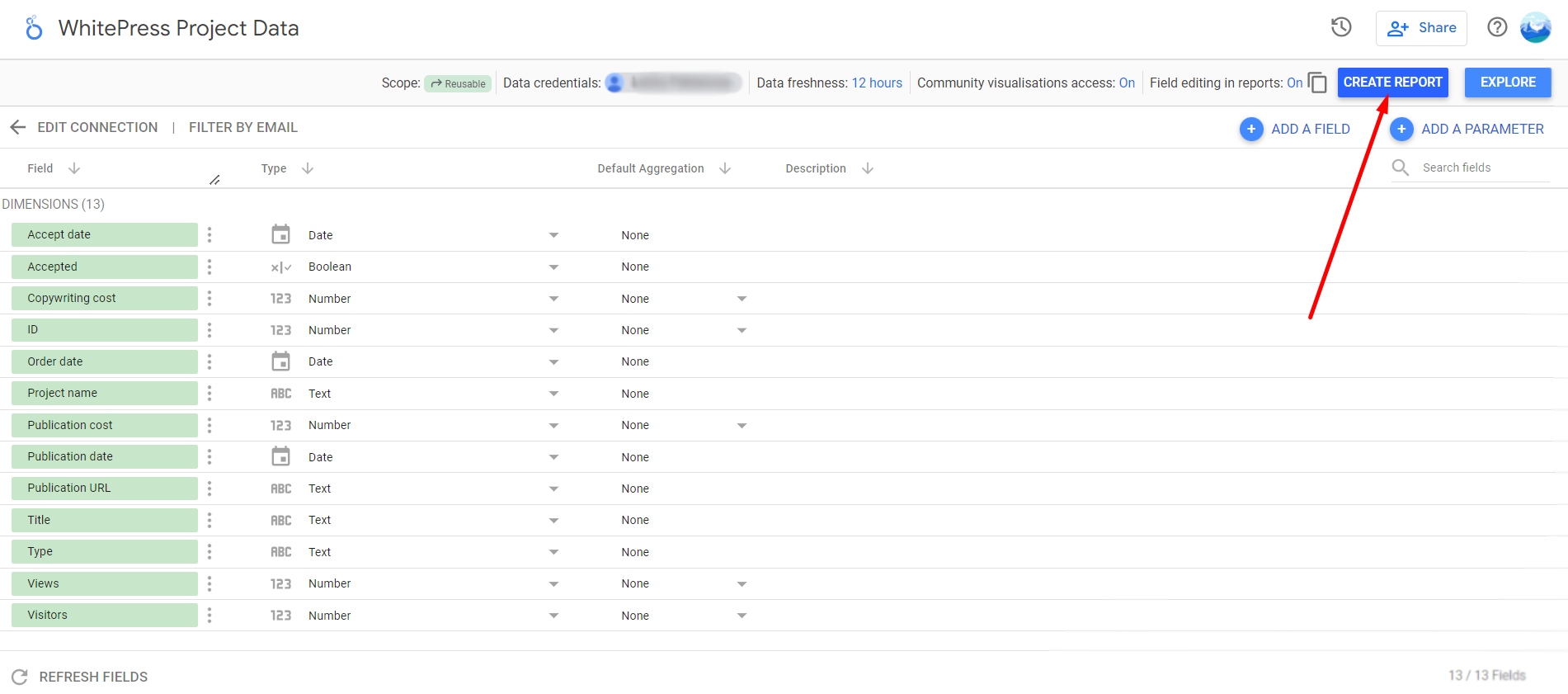Open the three-dot menu for Views
This screenshot has height=694, width=1568.
[x=210, y=583]
